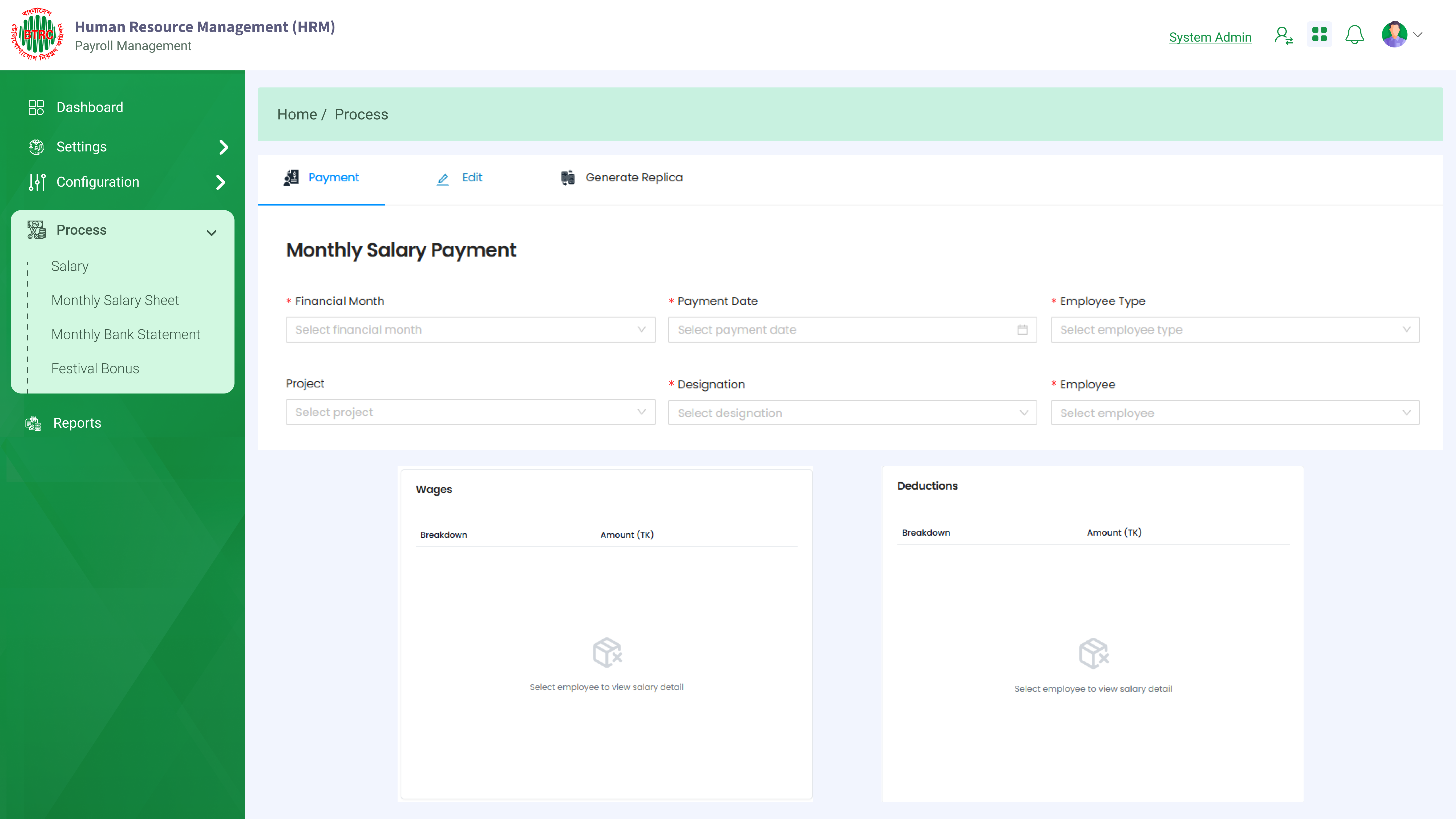Click the Dashboard grid icon

(36, 107)
